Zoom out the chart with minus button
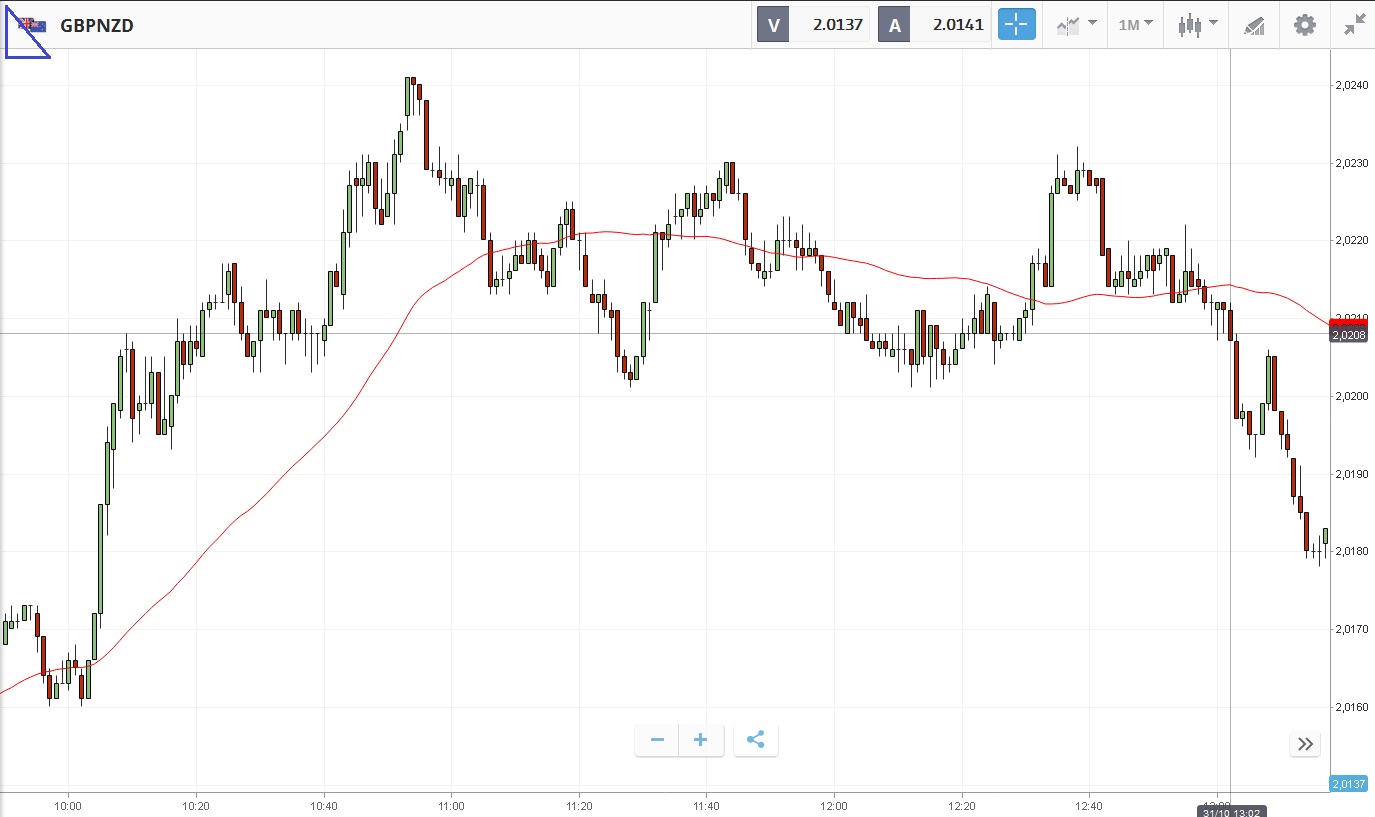 click(657, 740)
